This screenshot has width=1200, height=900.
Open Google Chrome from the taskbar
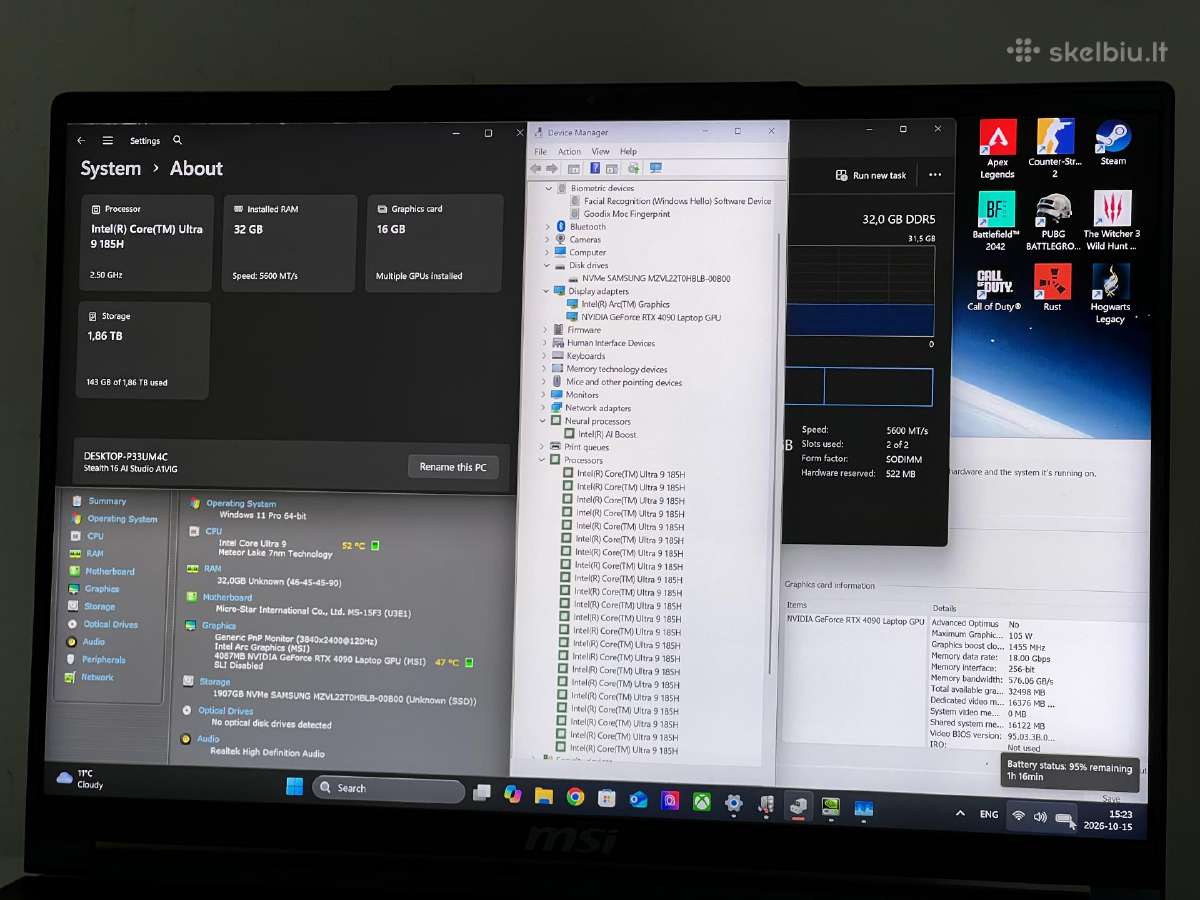coord(575,796)
